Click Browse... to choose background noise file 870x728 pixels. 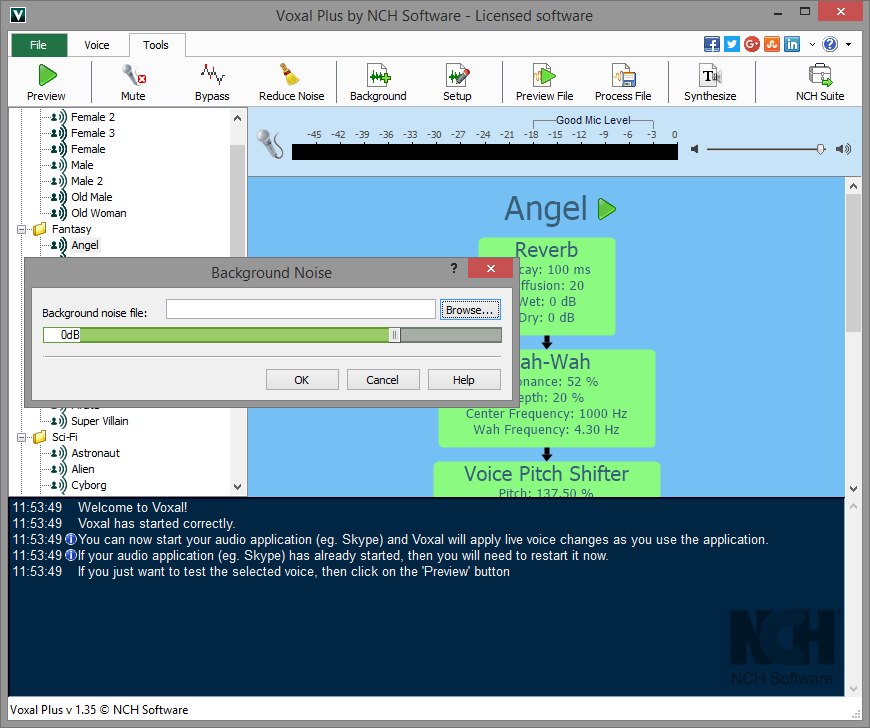click(x=470, y=310)
